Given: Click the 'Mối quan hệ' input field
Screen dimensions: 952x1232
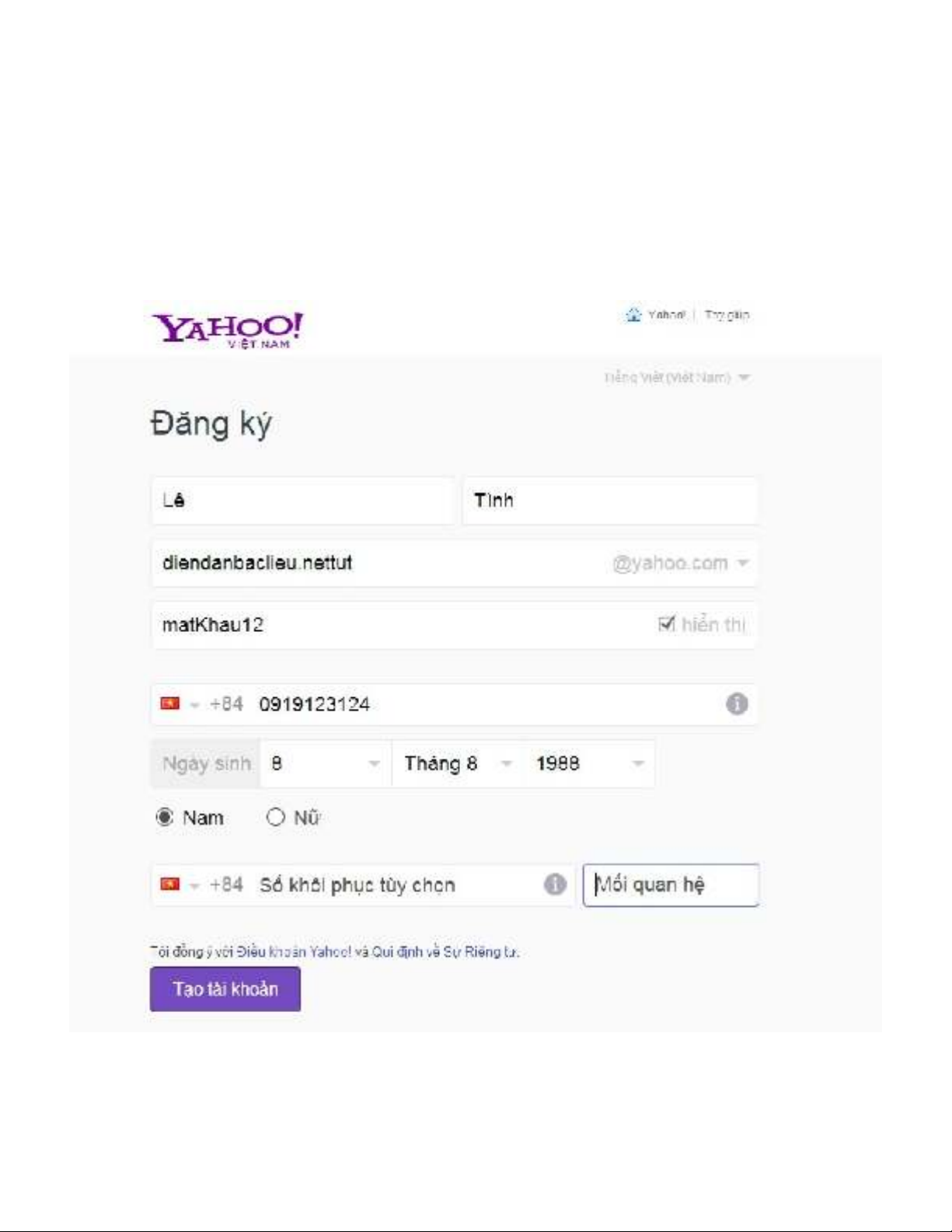Looking at the screenshot, I should [x=671, y=885].
